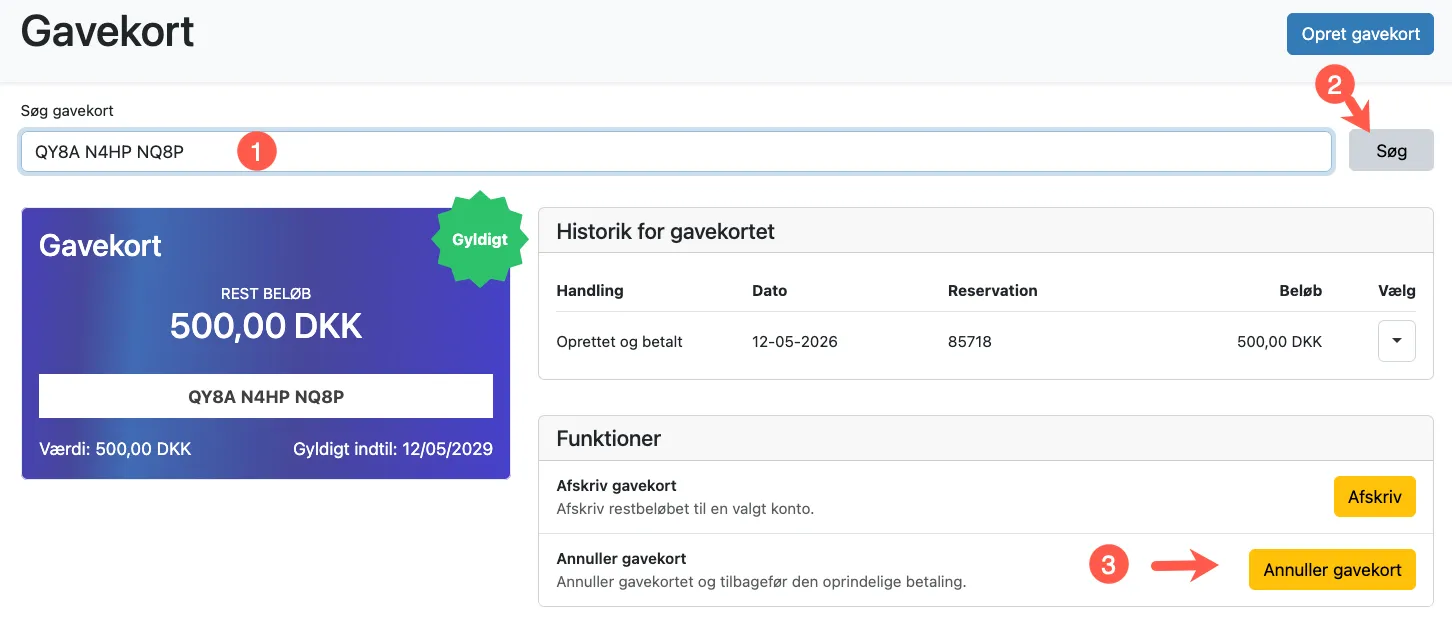1452x625 pixels.
Task: Click Afskriv restbeløbet til en valgt konto description
Action: 685,509
